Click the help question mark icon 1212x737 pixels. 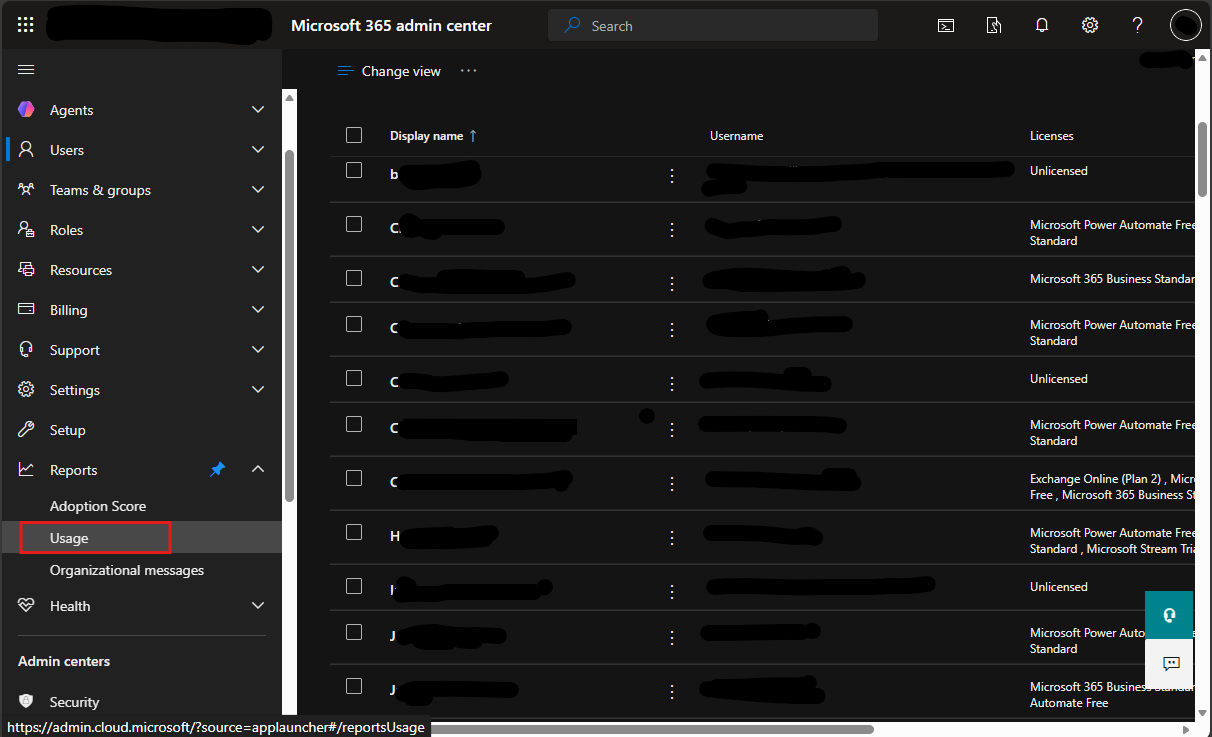pos(1138,25)
